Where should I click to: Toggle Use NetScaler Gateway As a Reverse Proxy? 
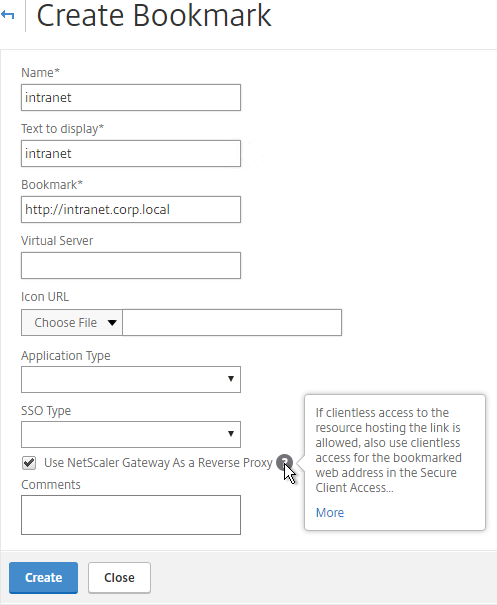point(29,463)
